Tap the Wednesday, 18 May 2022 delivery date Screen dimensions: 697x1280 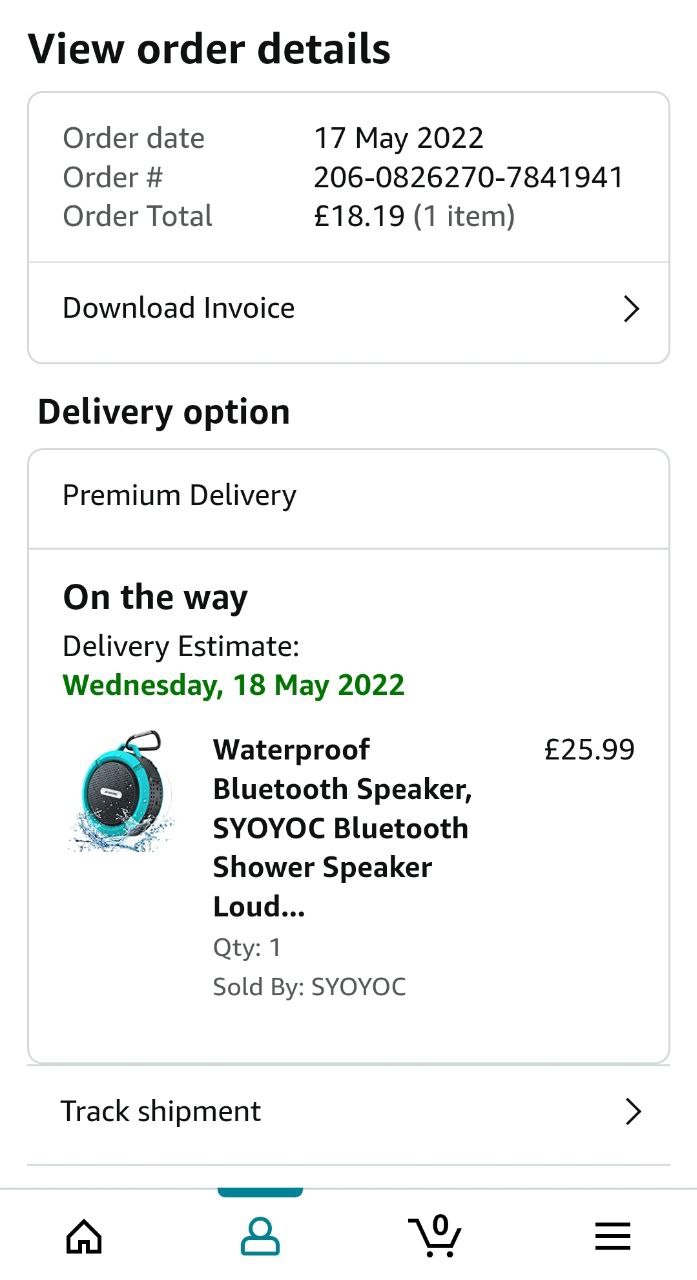[x=234, y=685]
